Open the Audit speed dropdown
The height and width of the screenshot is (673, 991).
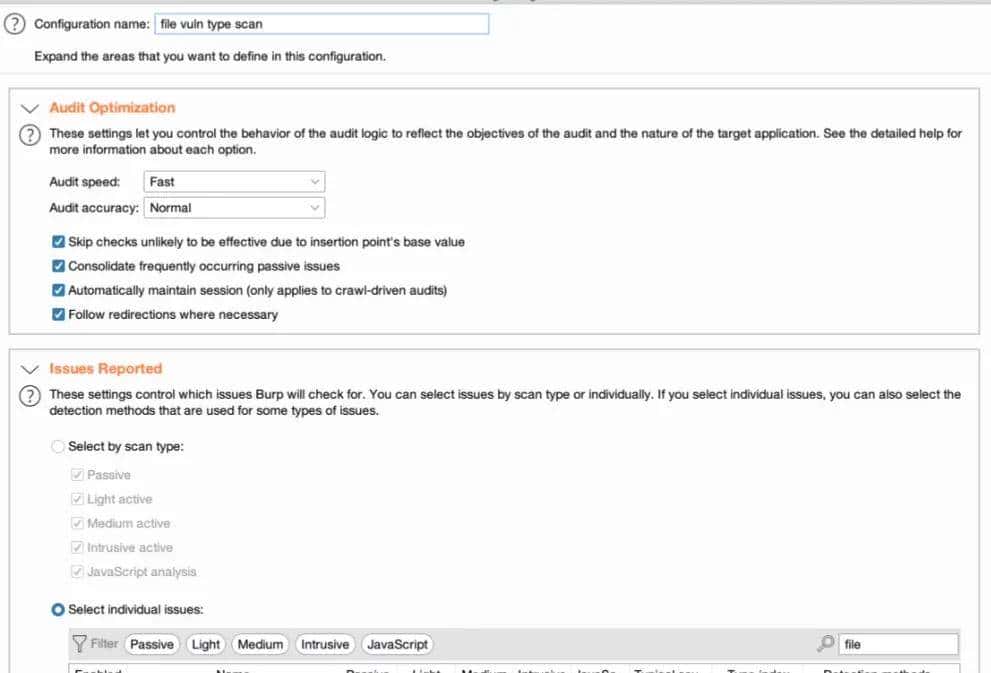tap(235, 182)
